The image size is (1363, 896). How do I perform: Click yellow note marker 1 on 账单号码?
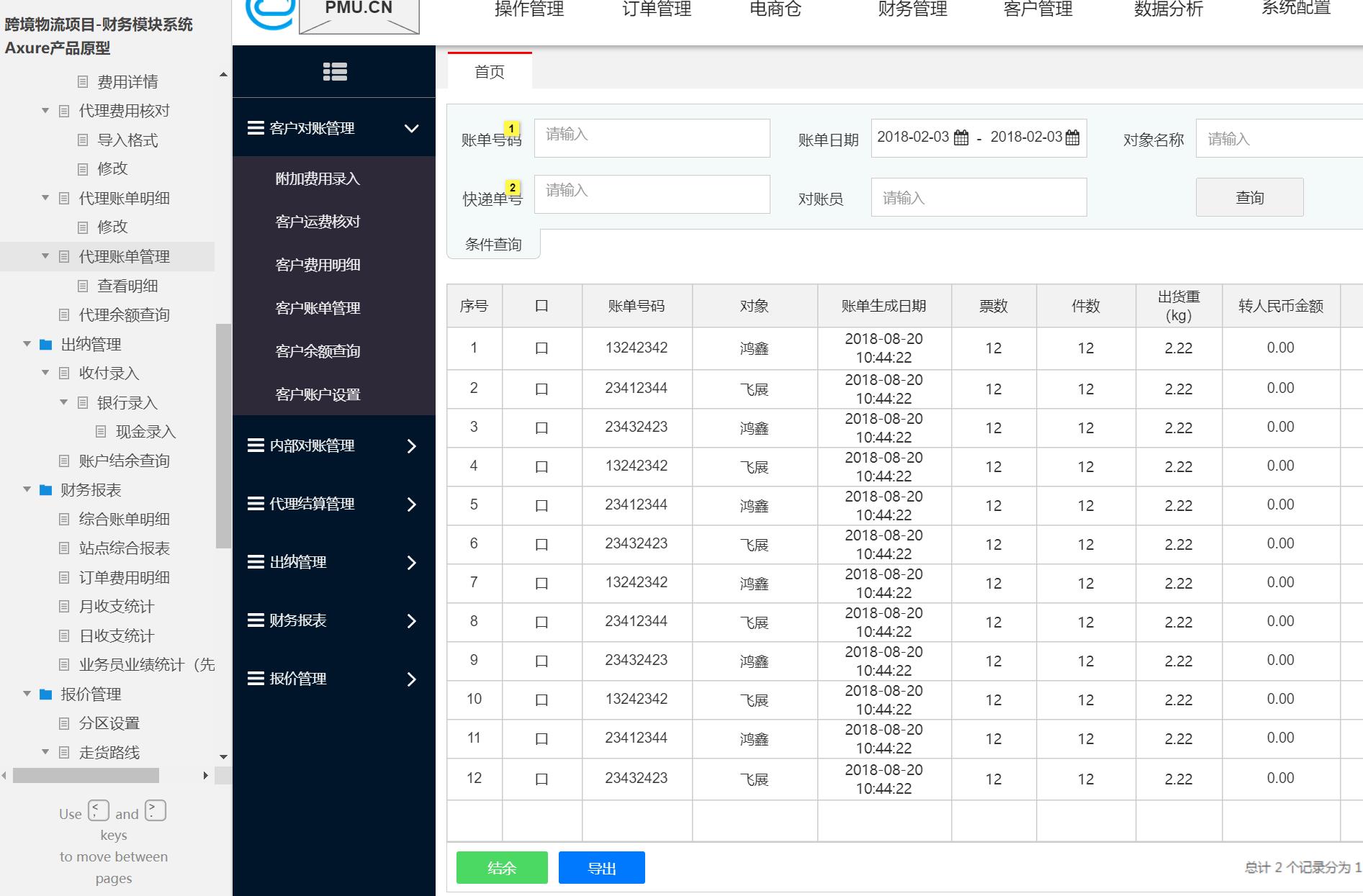point(512,129)
